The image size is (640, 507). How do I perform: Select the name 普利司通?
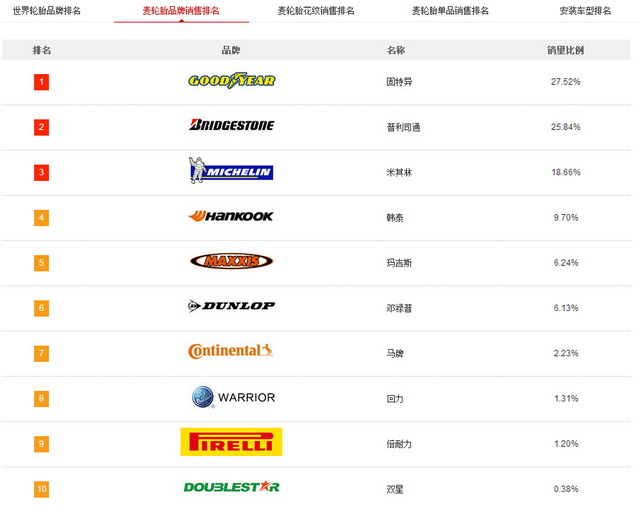click(403, 127)
